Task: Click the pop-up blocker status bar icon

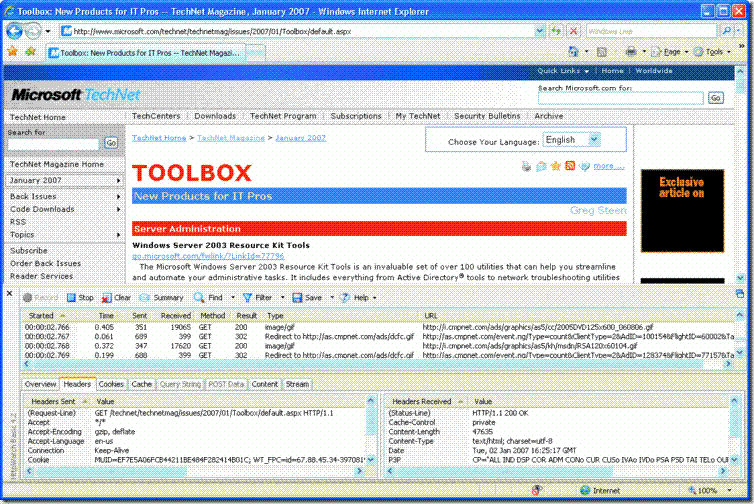Action: pyautogui.click(x=537, y=490)
